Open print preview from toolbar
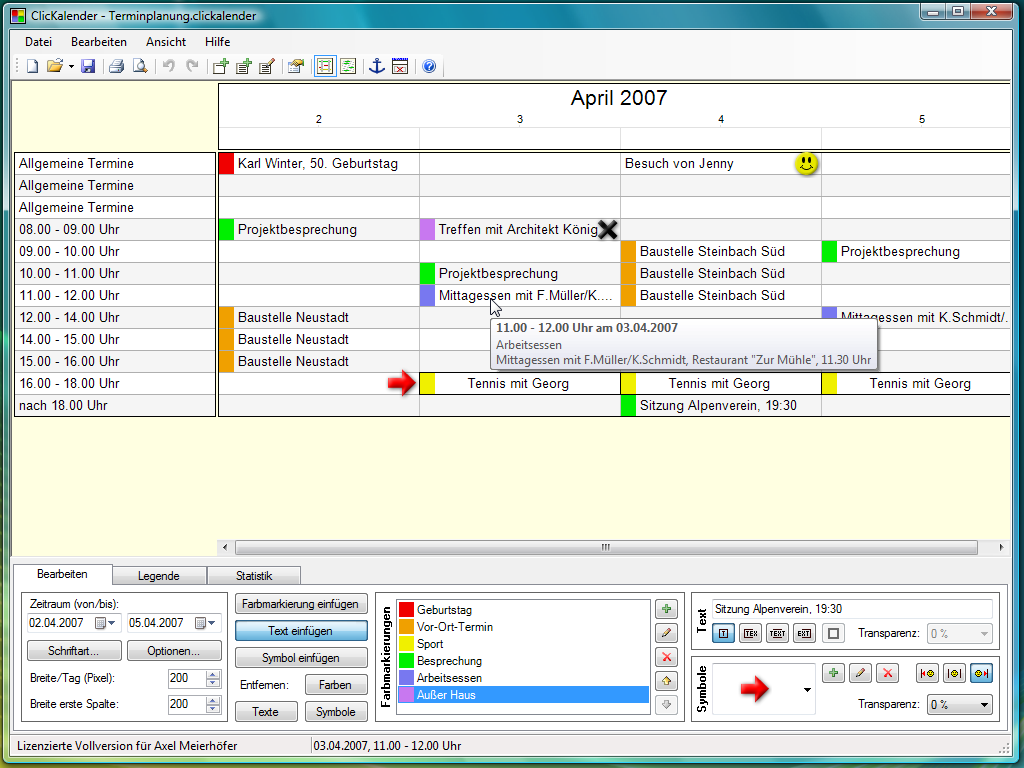 tap(140, 67)
